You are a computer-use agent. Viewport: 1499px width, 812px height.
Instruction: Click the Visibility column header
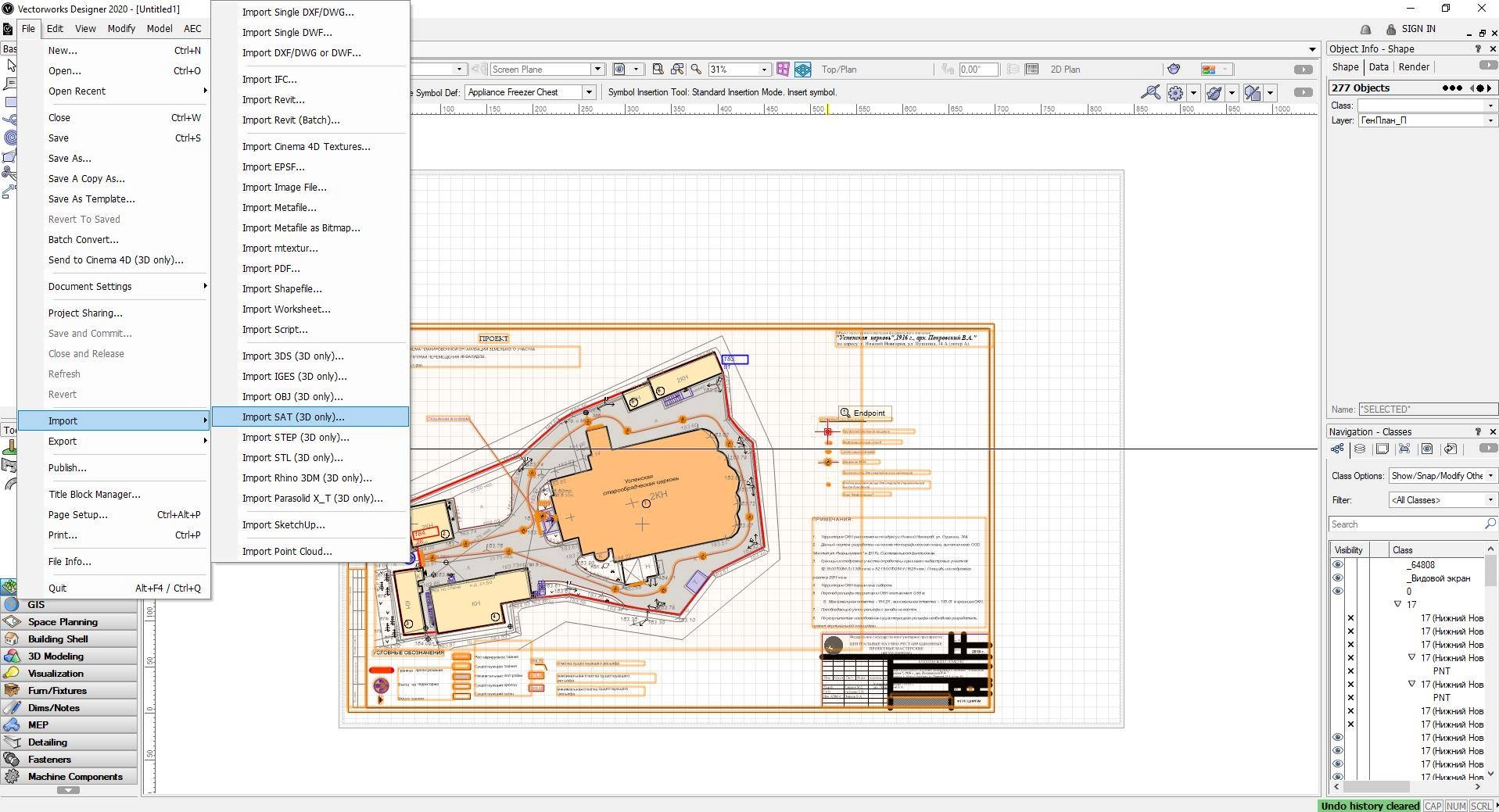coord(1349,550)
